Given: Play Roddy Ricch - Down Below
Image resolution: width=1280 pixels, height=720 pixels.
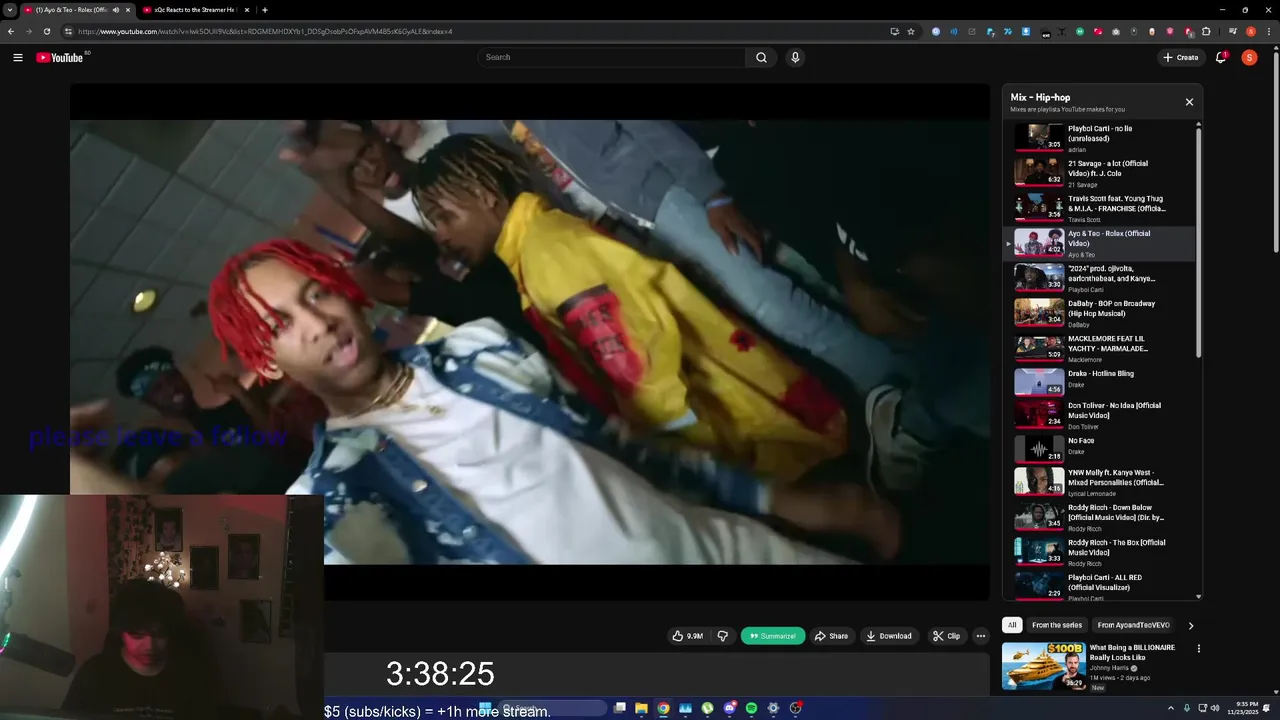Looking at the screenshot, I should pos(1099,517).
